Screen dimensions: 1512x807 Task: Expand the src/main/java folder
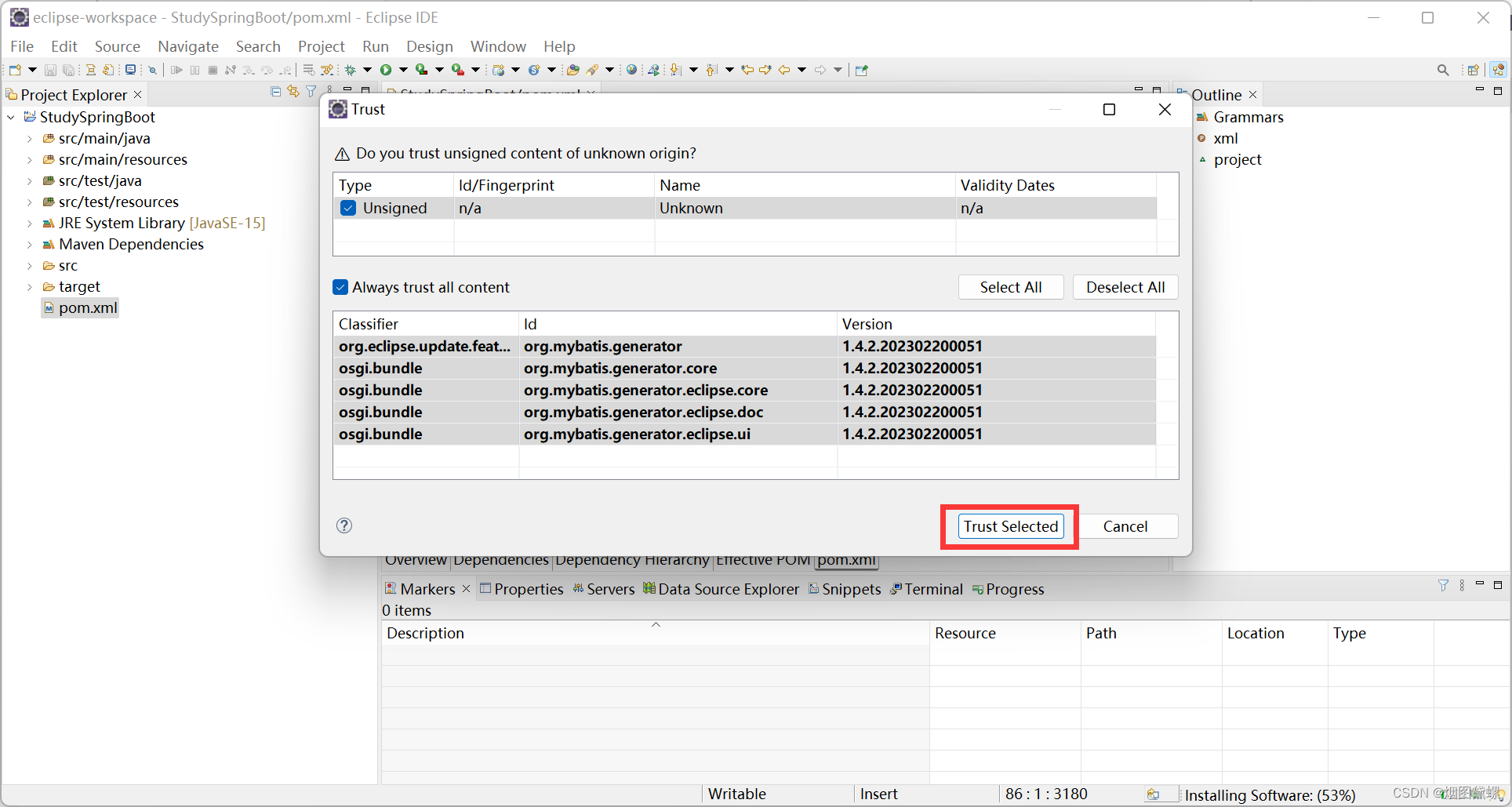point(30,139)
